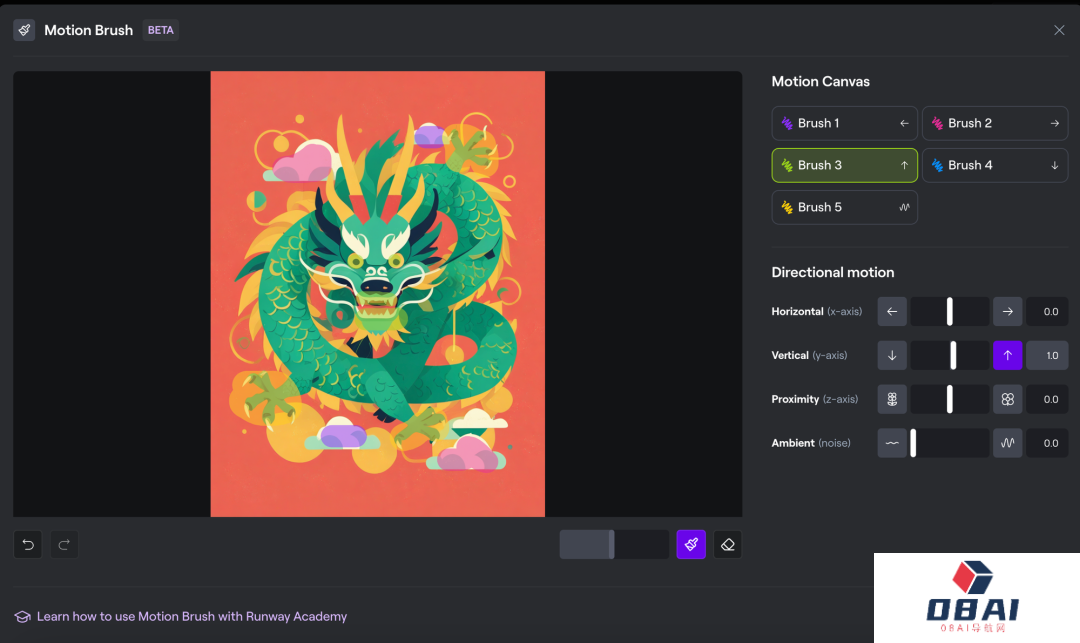
Task: Click the graduation cap Academy icon
Action: tap(22, 617)
